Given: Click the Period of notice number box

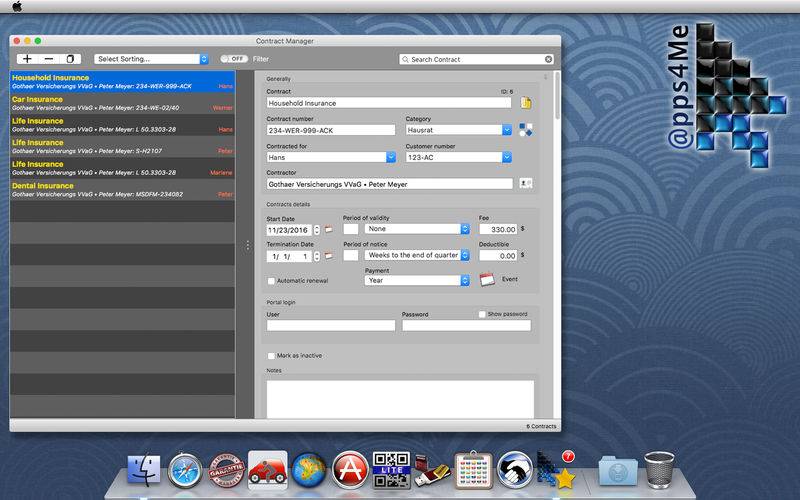Looking at the screenshot, I should [x=351, y=255].
